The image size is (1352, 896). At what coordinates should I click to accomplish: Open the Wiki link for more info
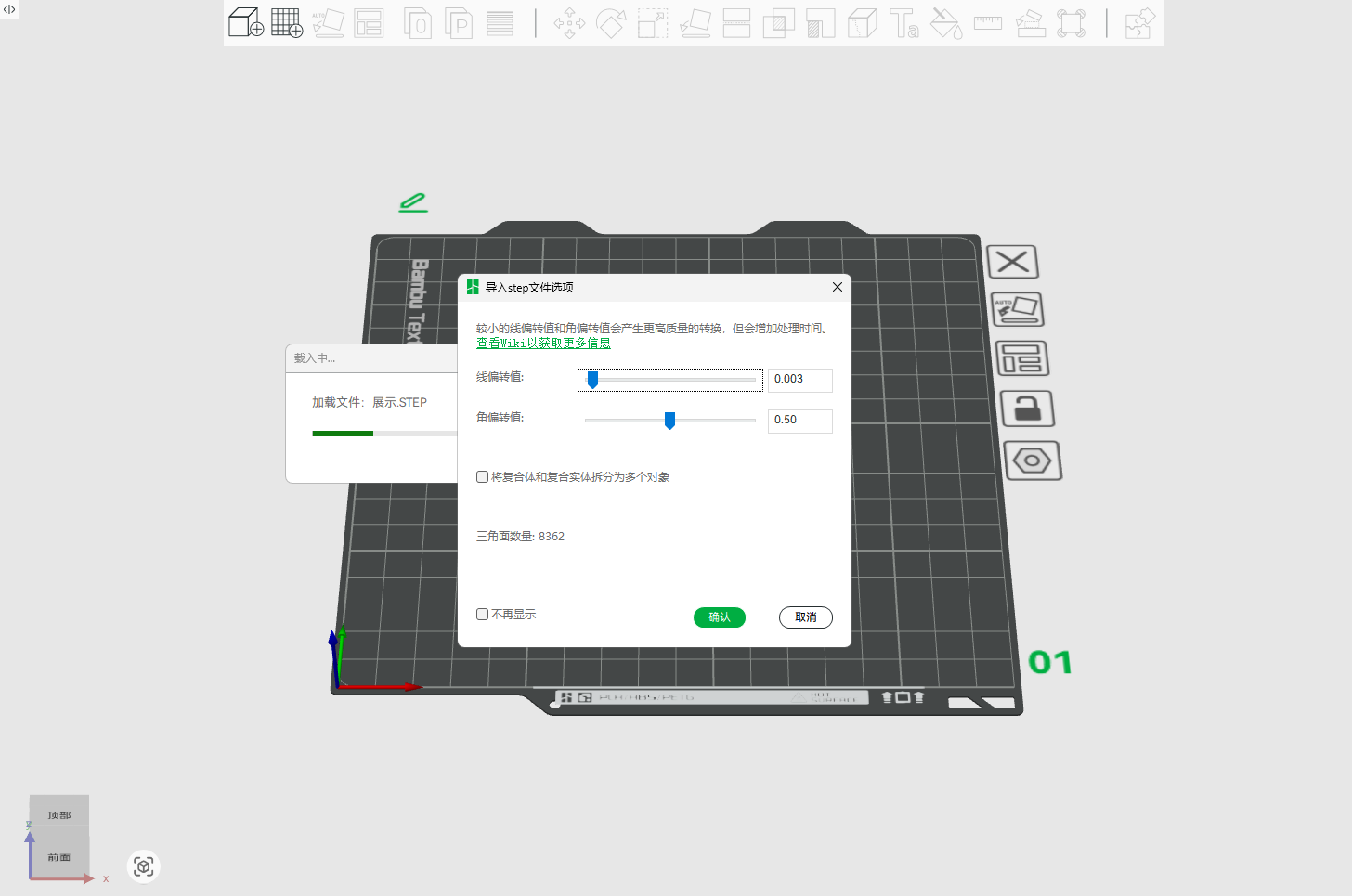click(x=543, y=344)
